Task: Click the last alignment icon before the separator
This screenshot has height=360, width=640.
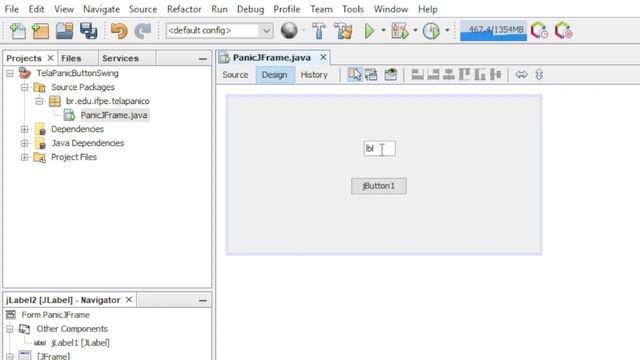Action: click(x=496, y=75)
